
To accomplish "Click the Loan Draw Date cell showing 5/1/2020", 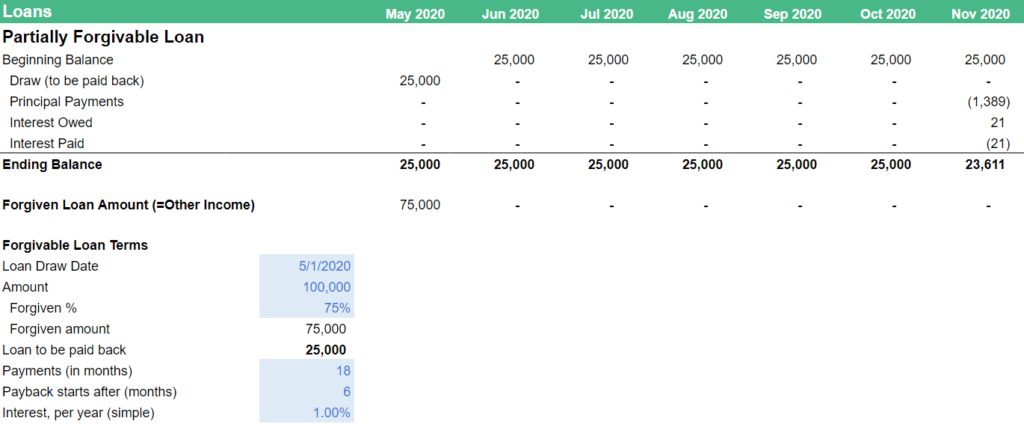I will point(324,266).
